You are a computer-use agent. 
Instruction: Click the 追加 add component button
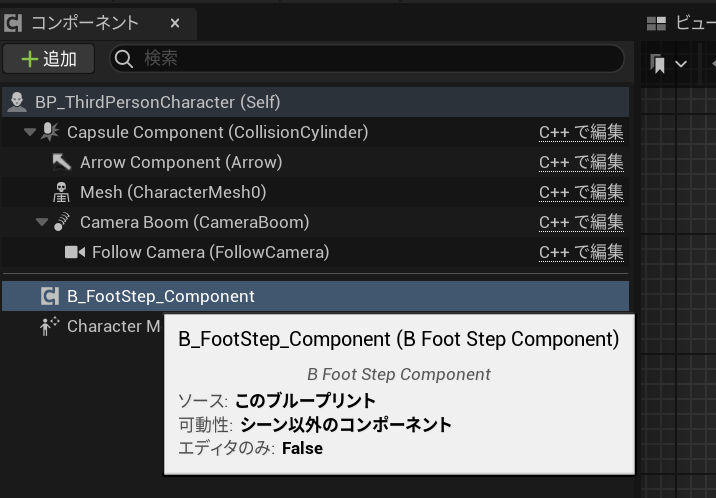click(49, 59)
